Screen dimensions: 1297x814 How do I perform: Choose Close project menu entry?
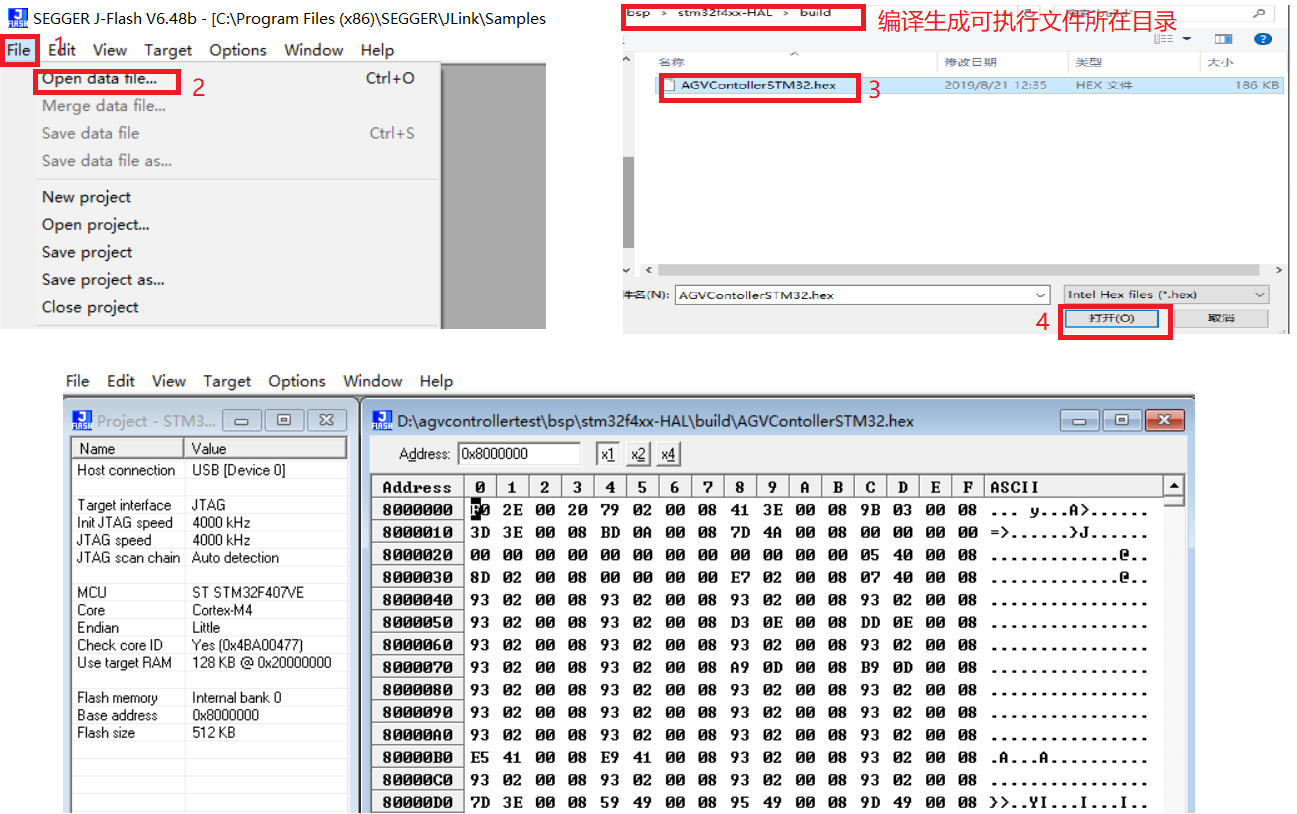pos(90,307)
